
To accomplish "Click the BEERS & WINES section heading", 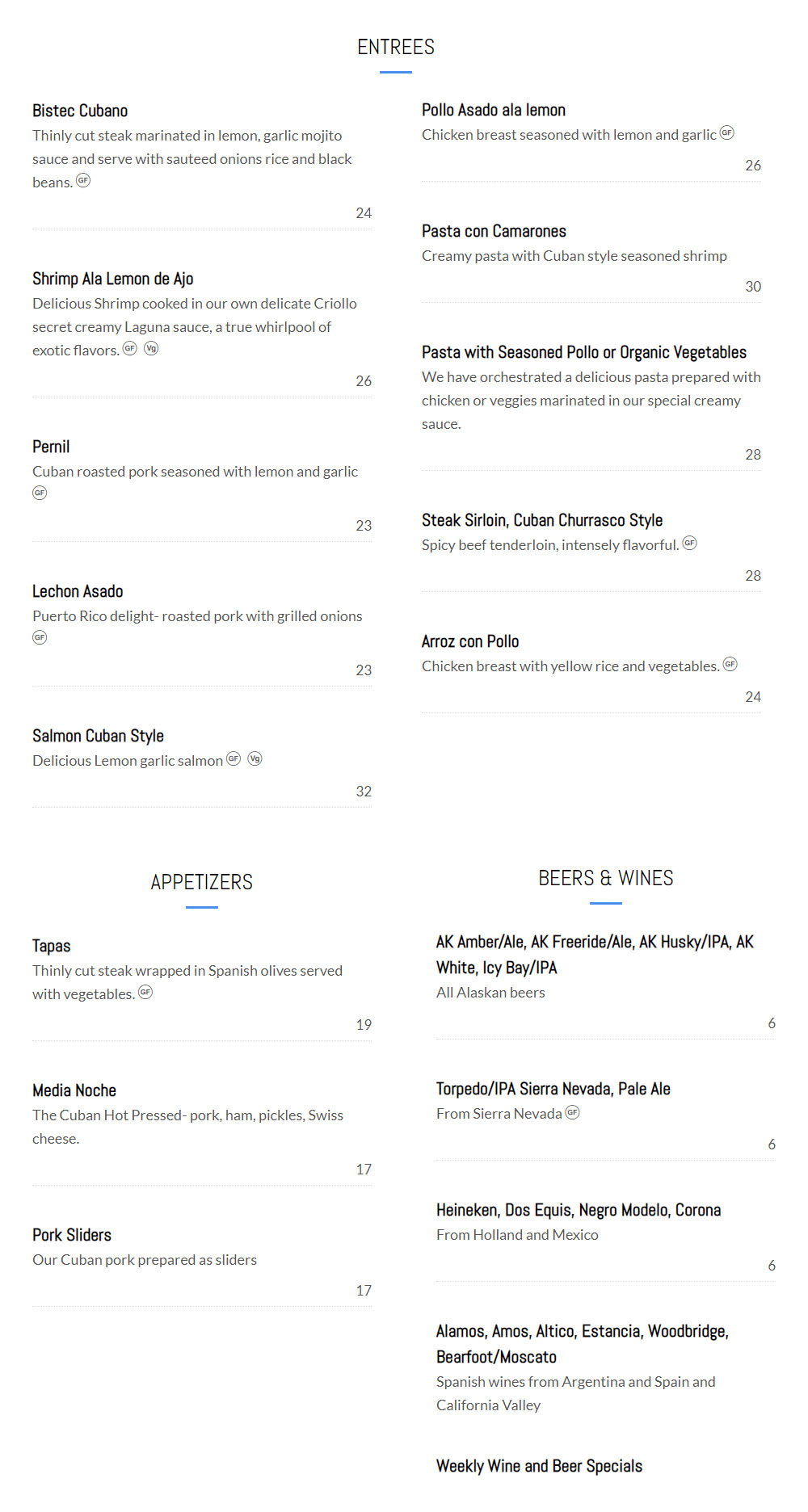I will click(x=606, y=878).
